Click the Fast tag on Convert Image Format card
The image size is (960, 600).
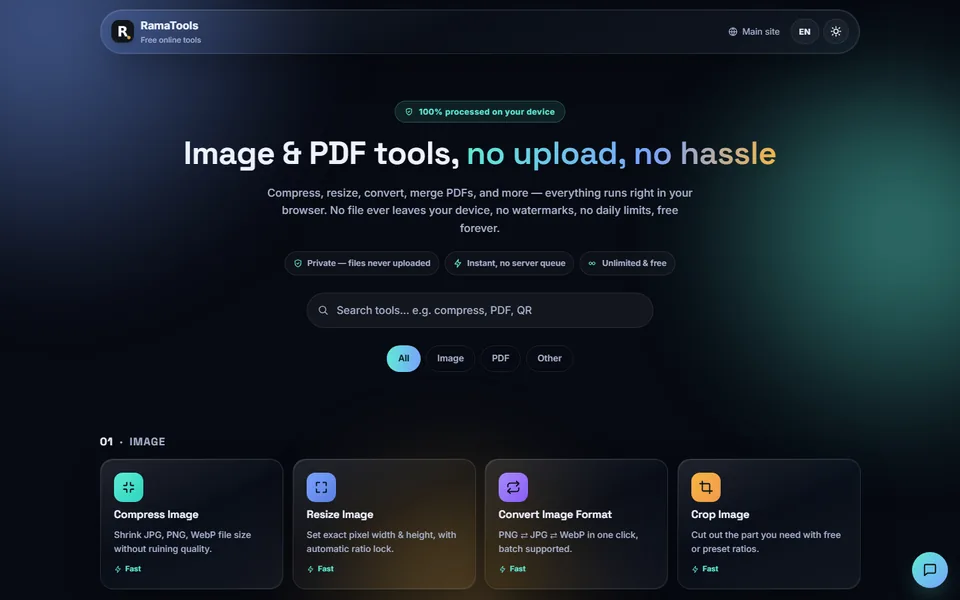[512, 569]
